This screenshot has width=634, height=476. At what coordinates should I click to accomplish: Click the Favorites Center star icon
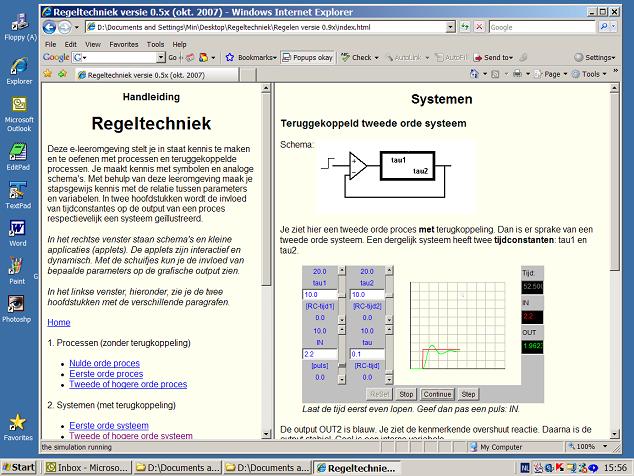pyautogui.click(x=48, y=74)
